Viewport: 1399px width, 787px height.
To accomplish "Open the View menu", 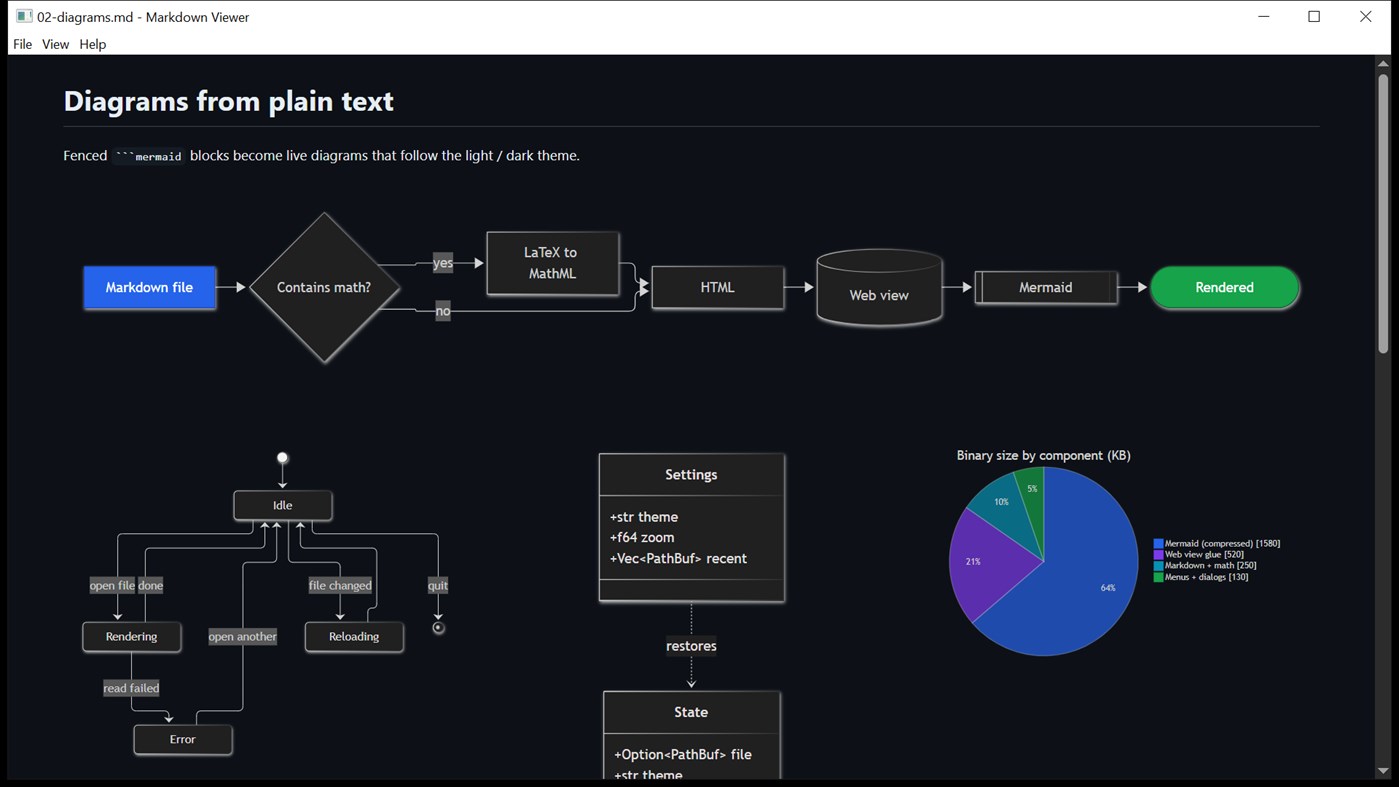I will (x=55, y=44).
